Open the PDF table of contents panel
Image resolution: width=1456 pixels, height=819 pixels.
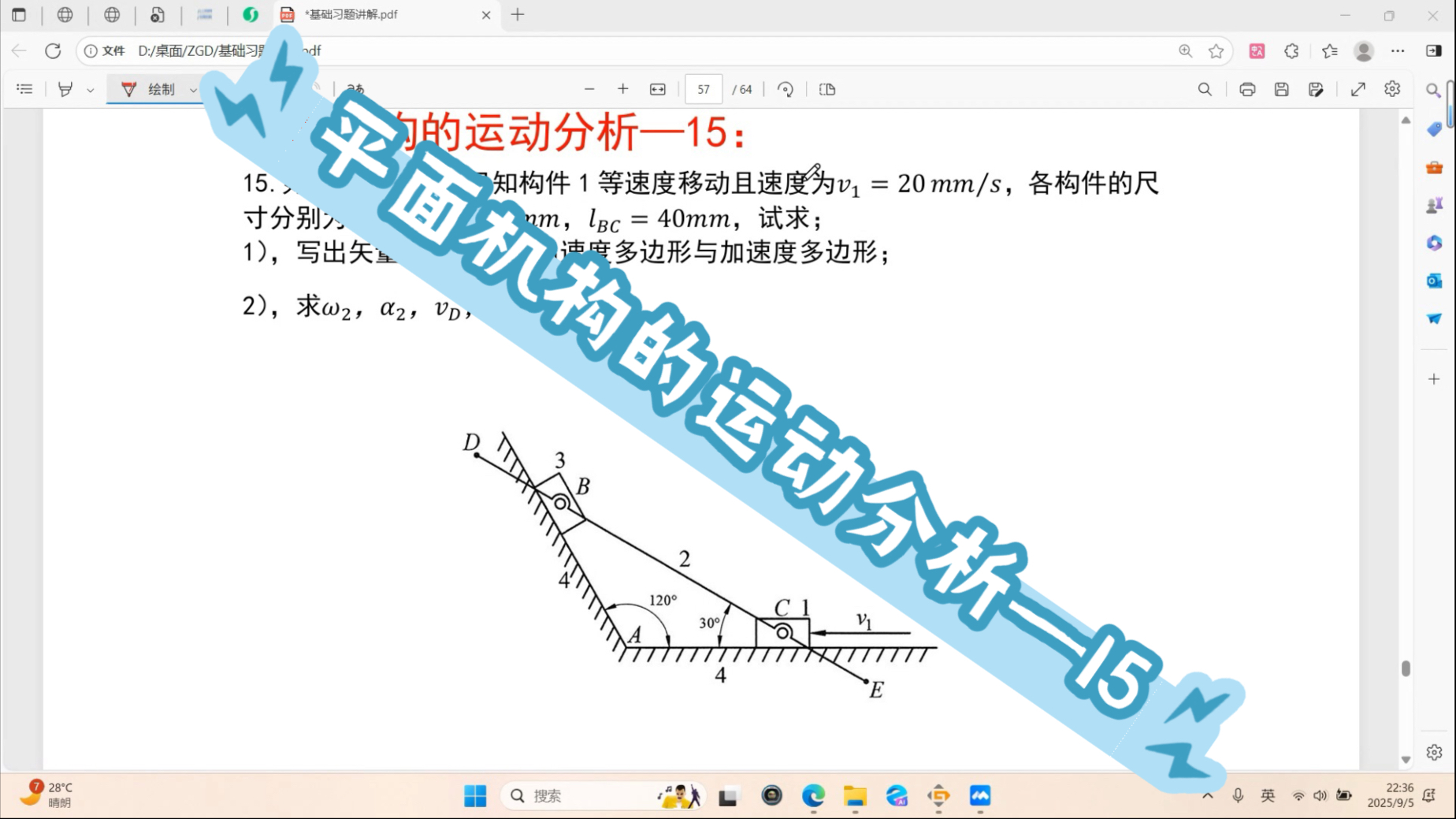[24, 89]
